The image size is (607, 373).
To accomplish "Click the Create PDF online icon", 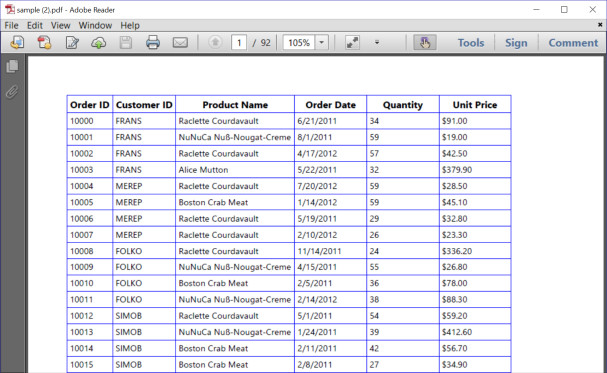I will click(x=44, y=42).
